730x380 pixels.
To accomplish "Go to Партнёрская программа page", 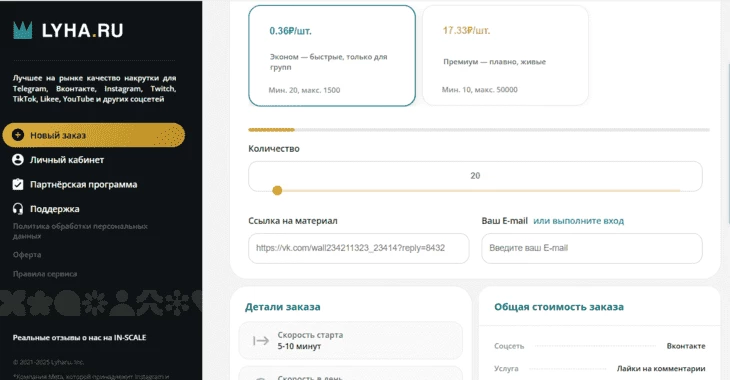I will pos(83,184).
